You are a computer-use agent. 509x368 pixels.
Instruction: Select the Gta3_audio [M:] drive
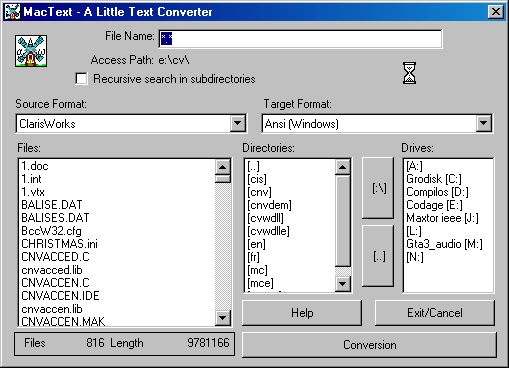pyautogui.click(x=444, y=244)
